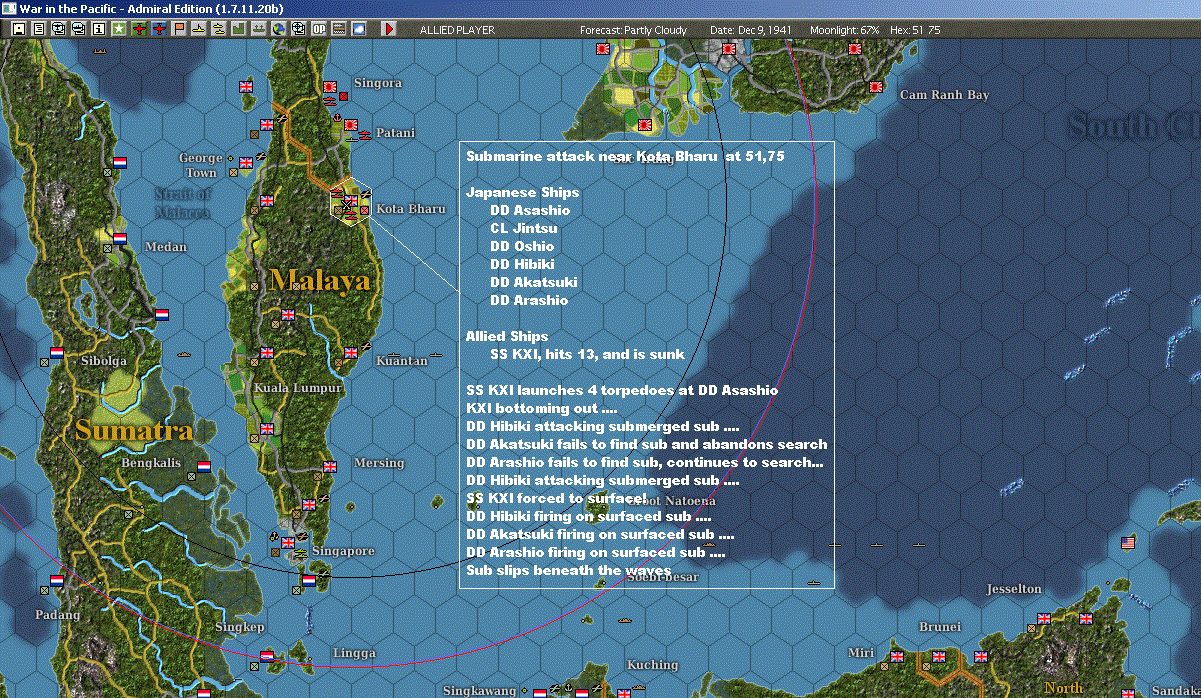Click the white star on green toolbar icon
The image size is (1201, 698).
click(x=119, y=30)
